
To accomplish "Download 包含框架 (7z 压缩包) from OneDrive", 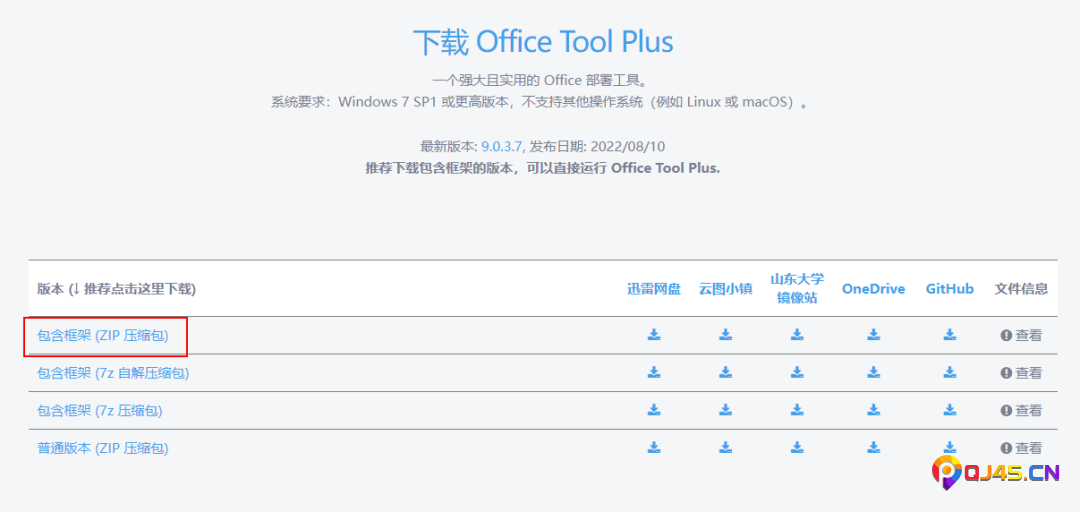I will (x=873, y=410).
